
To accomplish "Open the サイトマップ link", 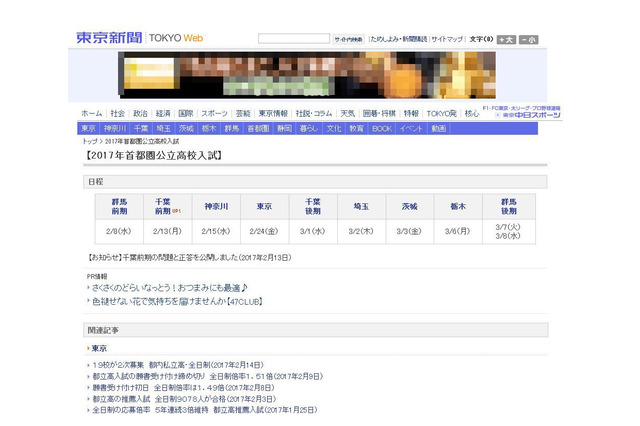I will (447, 39).
